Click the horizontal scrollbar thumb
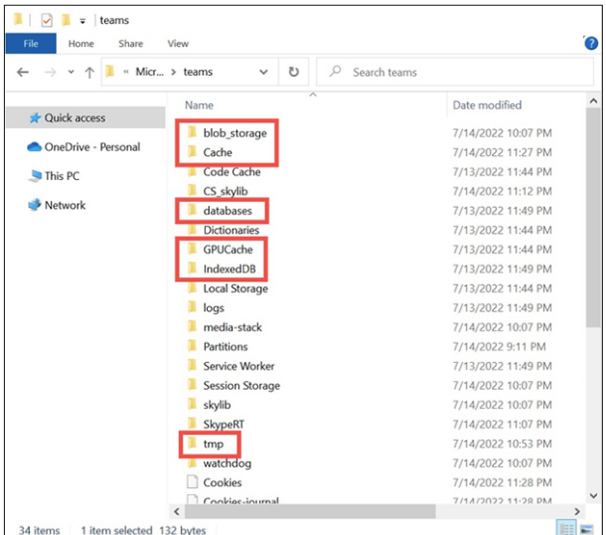Viewport: 606px width, 535px height. (x=310, y=512)
